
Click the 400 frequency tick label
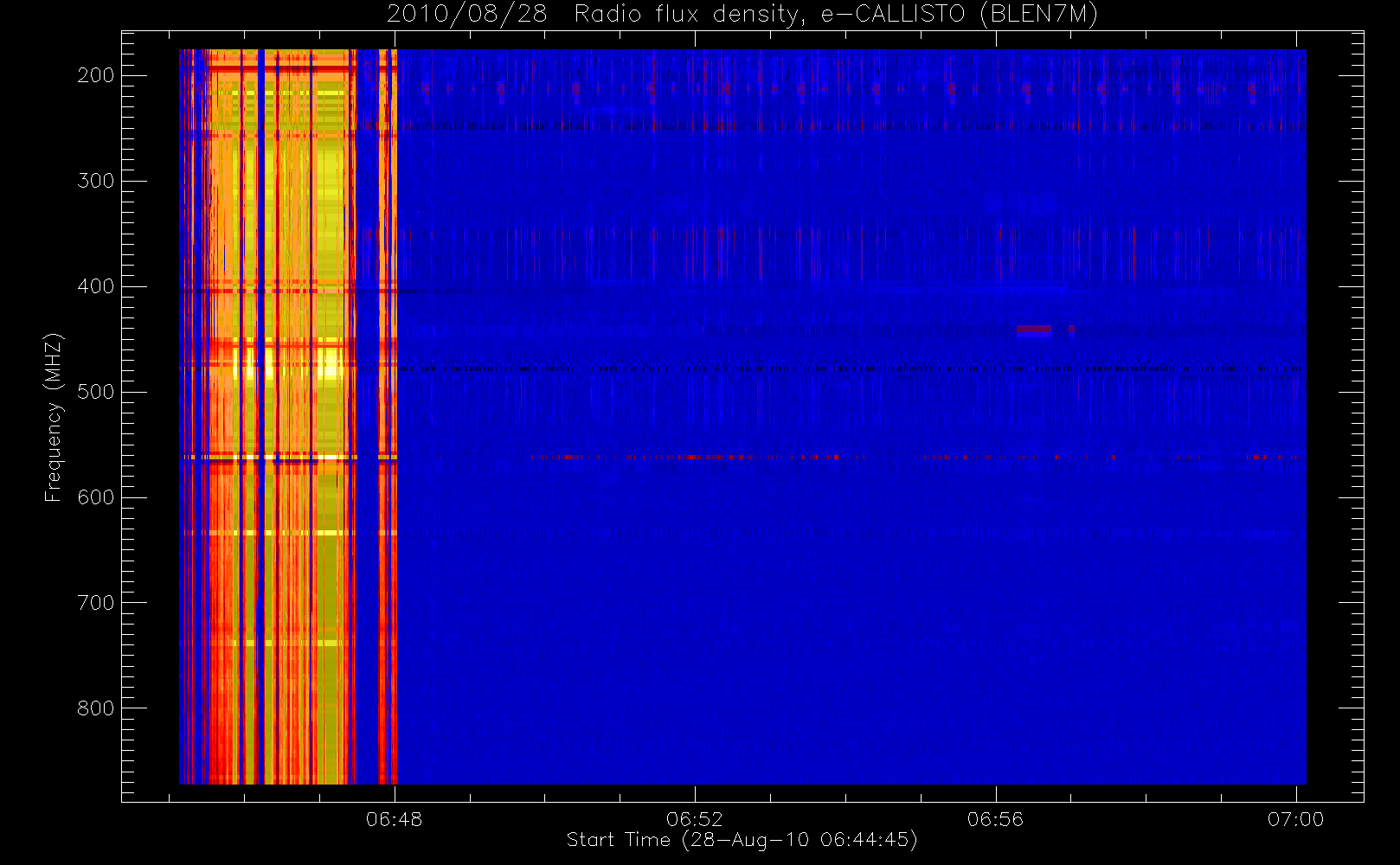[x=96, y=286]
